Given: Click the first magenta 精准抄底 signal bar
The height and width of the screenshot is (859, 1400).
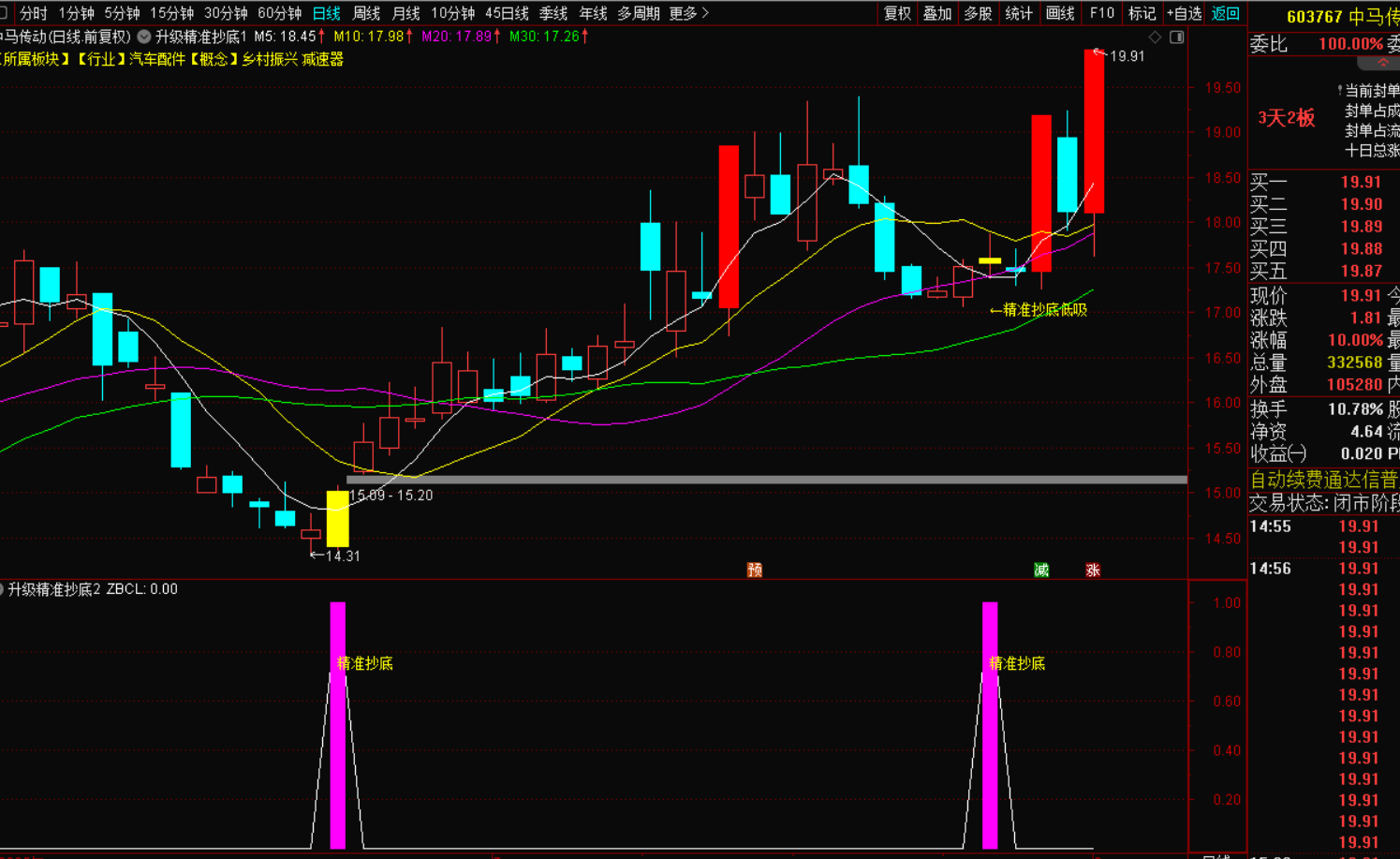Looking at the screenshot, I should [x=337, y=725].
